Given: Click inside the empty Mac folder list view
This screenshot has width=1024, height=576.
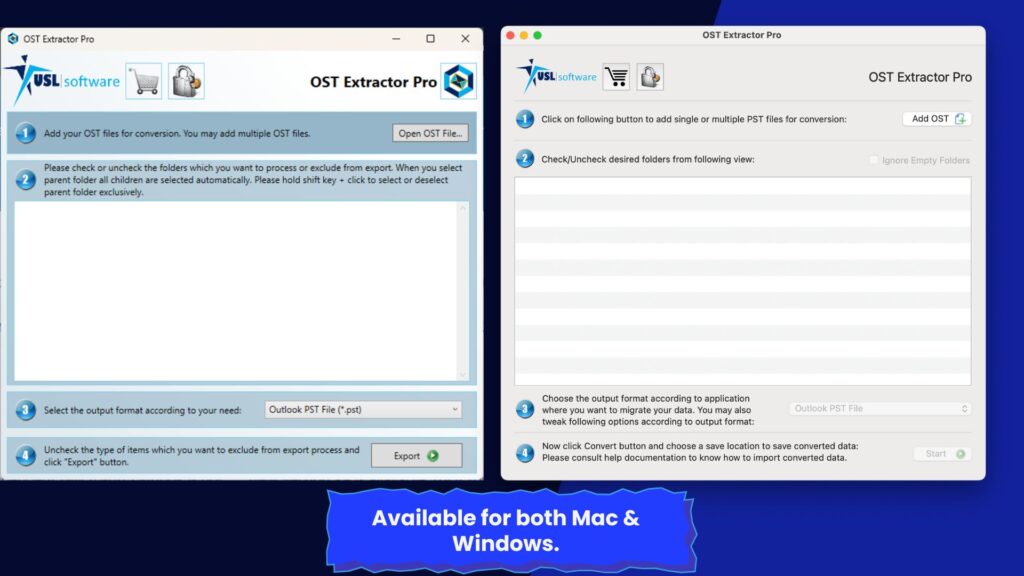Looking at the screenshot, I should (742, 281).
